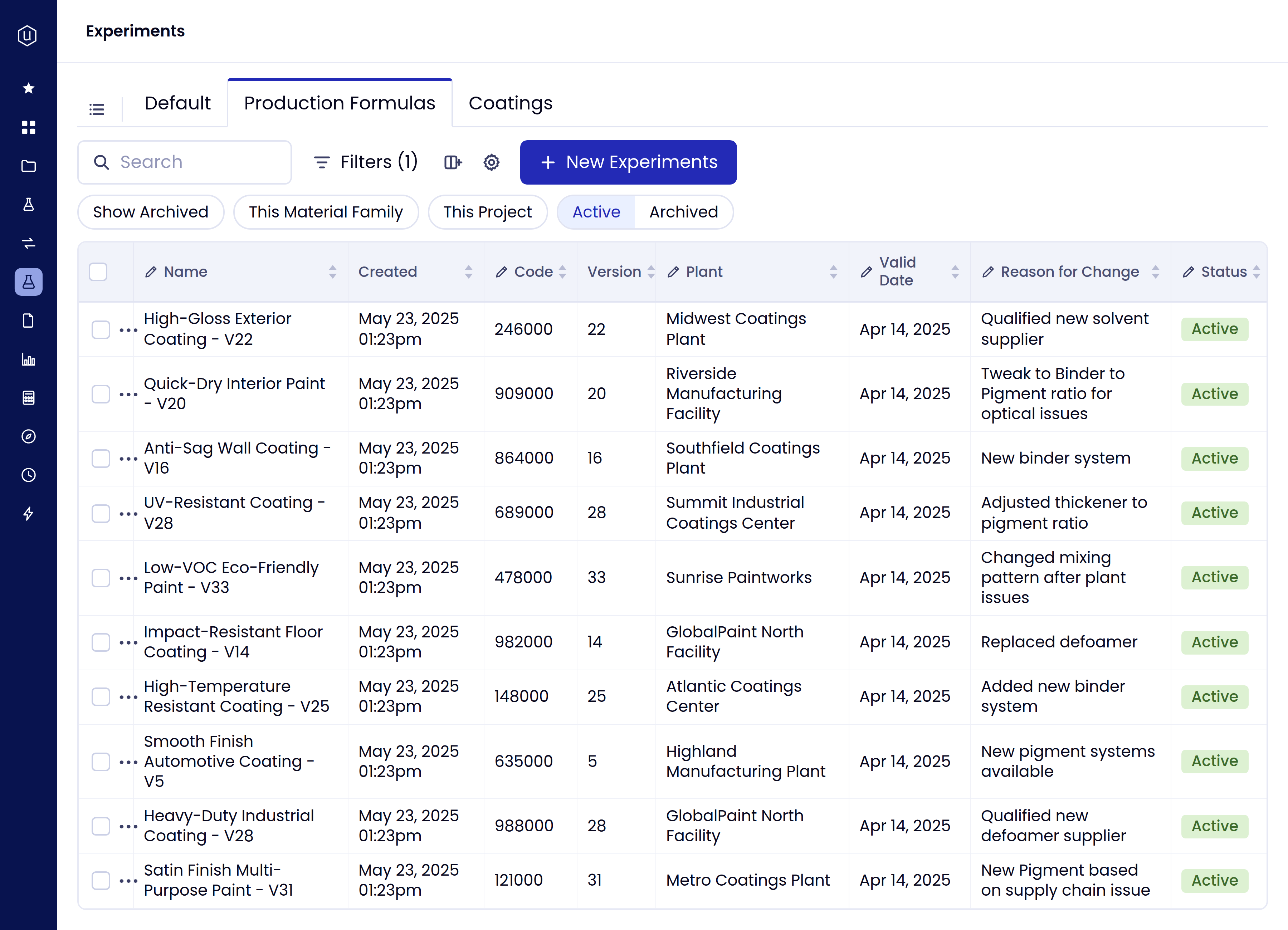Open the clock history icon
The width and height of the screenshot is (1288, 930).
[x=28, y=475]
